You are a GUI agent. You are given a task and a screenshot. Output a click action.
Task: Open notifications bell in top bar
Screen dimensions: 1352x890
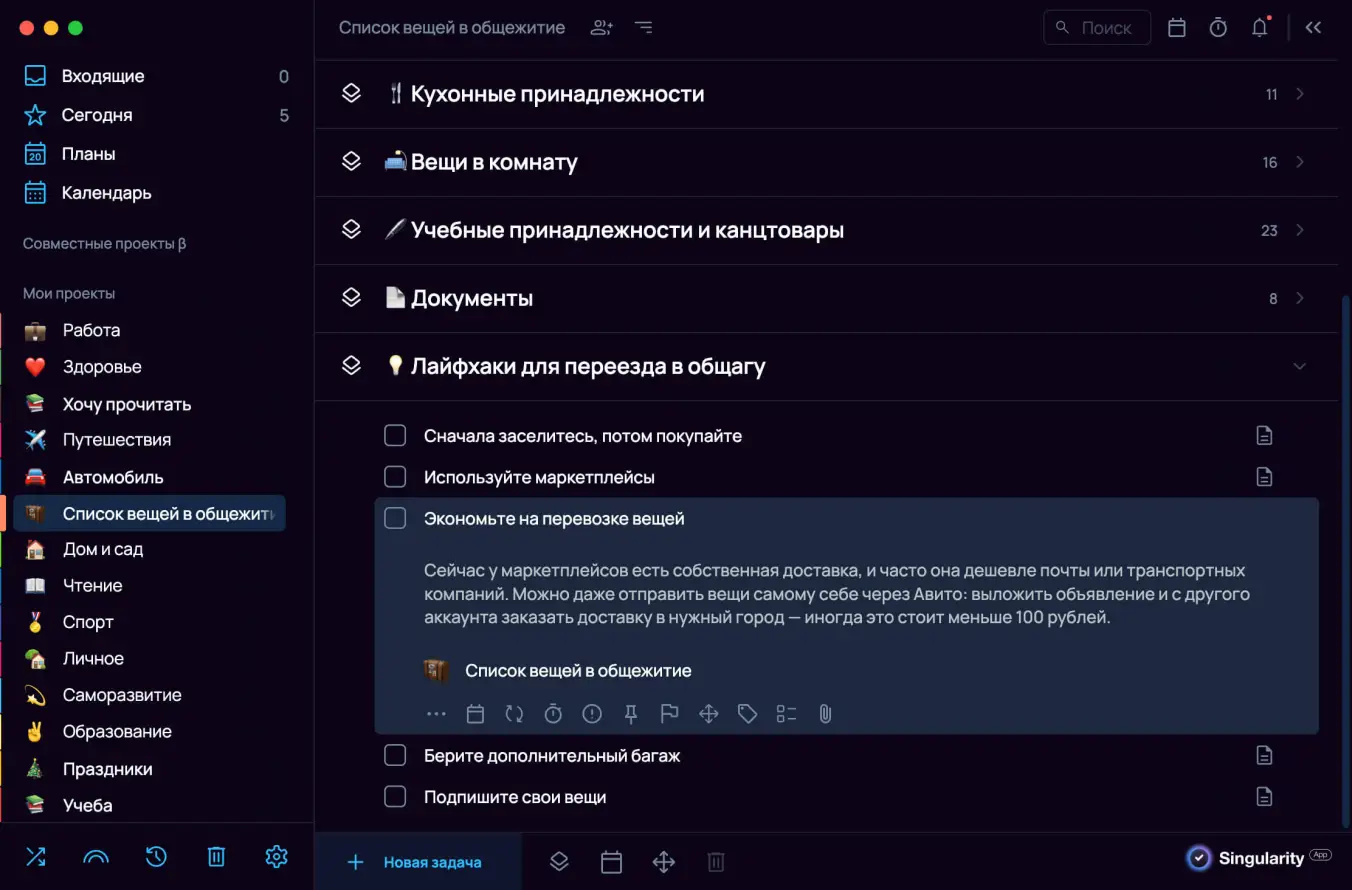click(1260, 28)
